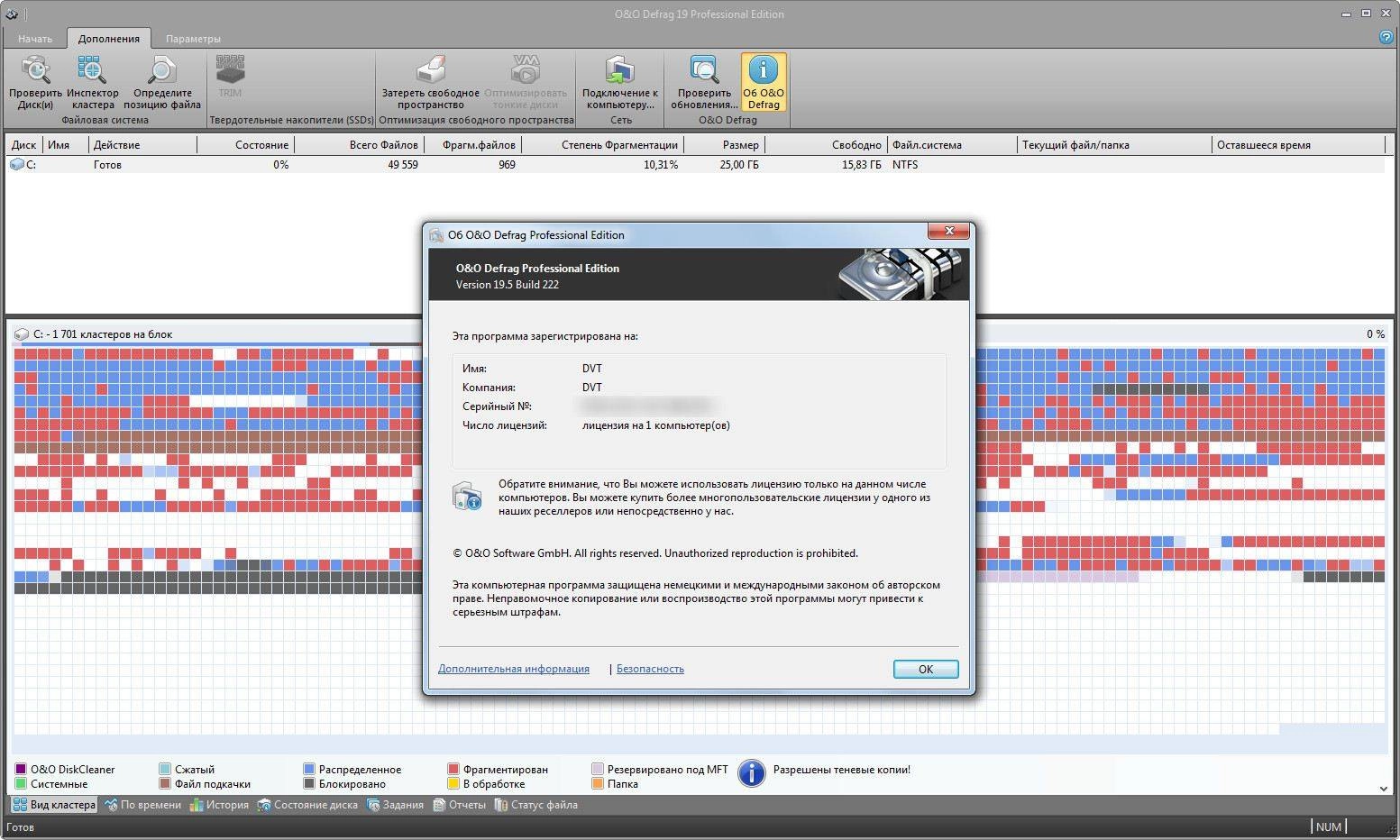
Task: Select the Extras tab (Дополнения)
Action: (108, 39)
